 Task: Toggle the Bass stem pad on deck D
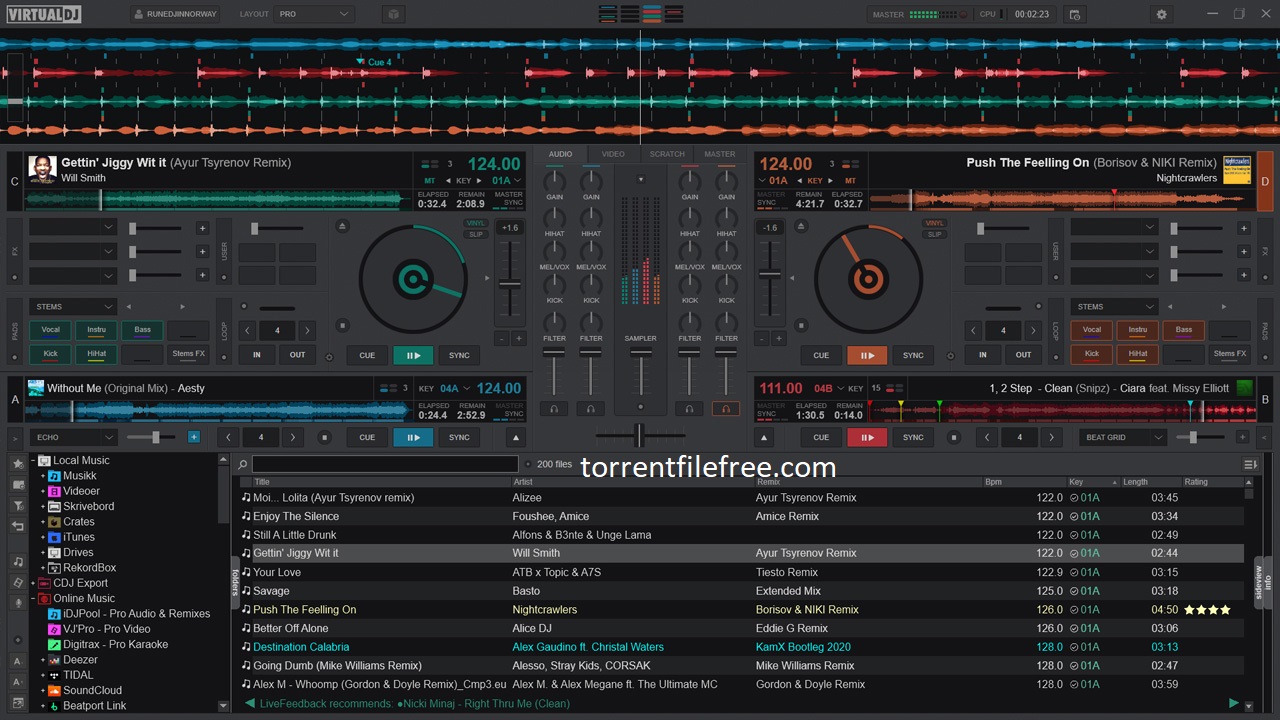[1184, 330]
